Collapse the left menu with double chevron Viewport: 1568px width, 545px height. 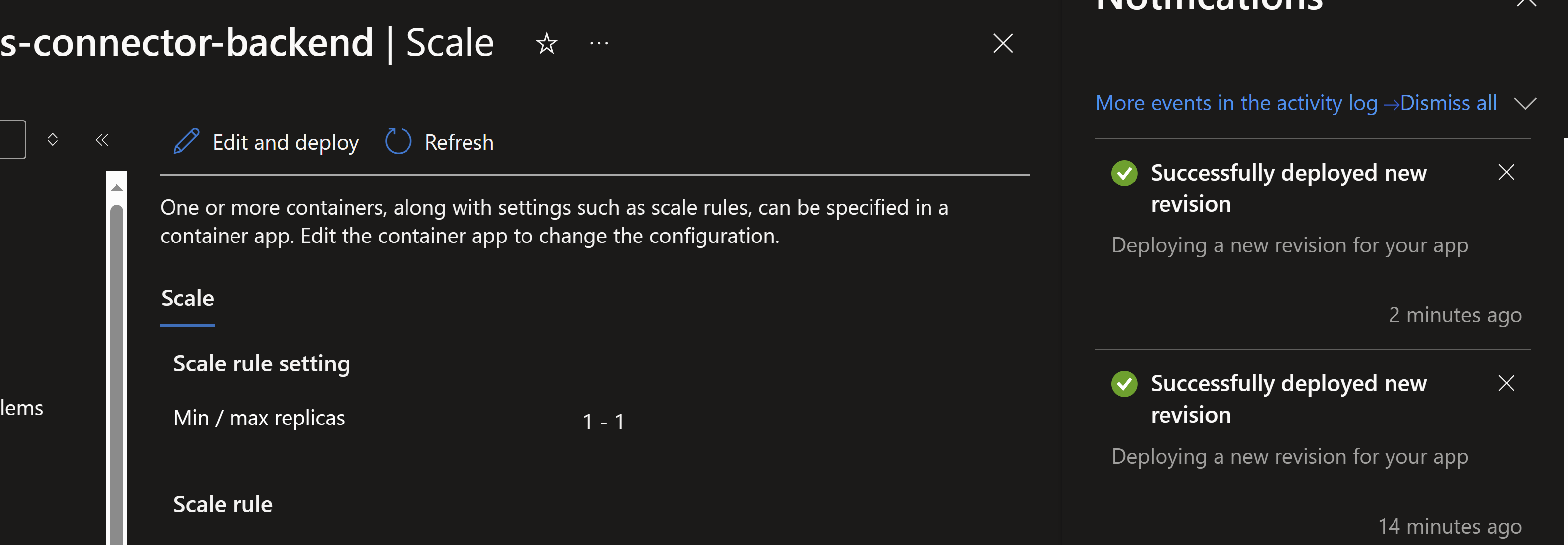coord(102,139)
